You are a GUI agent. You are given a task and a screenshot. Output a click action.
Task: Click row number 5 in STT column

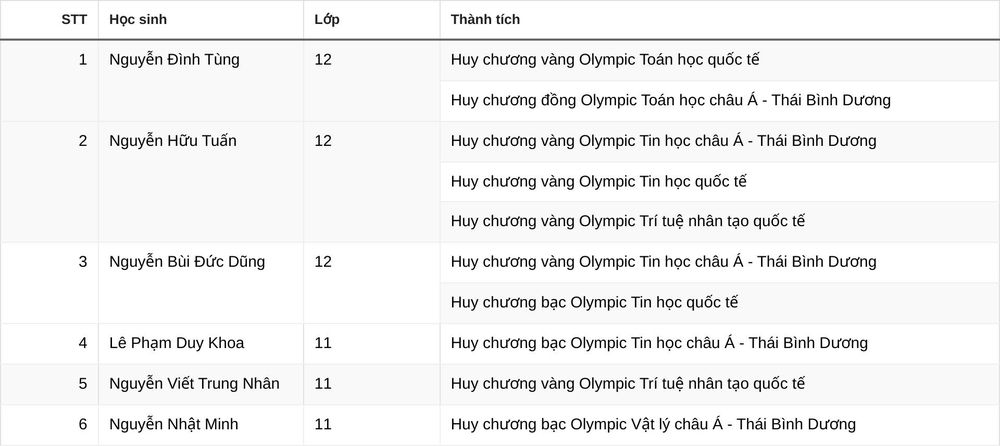click(x=83, y=383)
